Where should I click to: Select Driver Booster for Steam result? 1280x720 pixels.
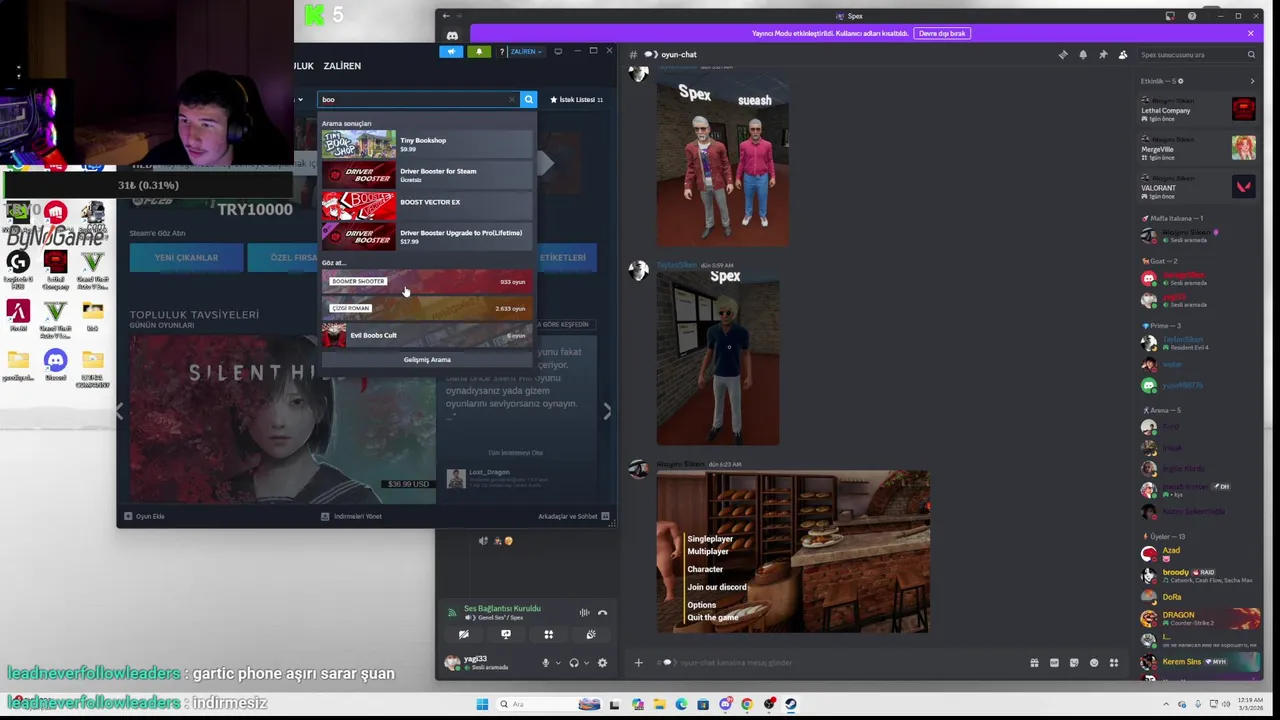(x=427, y=175)
